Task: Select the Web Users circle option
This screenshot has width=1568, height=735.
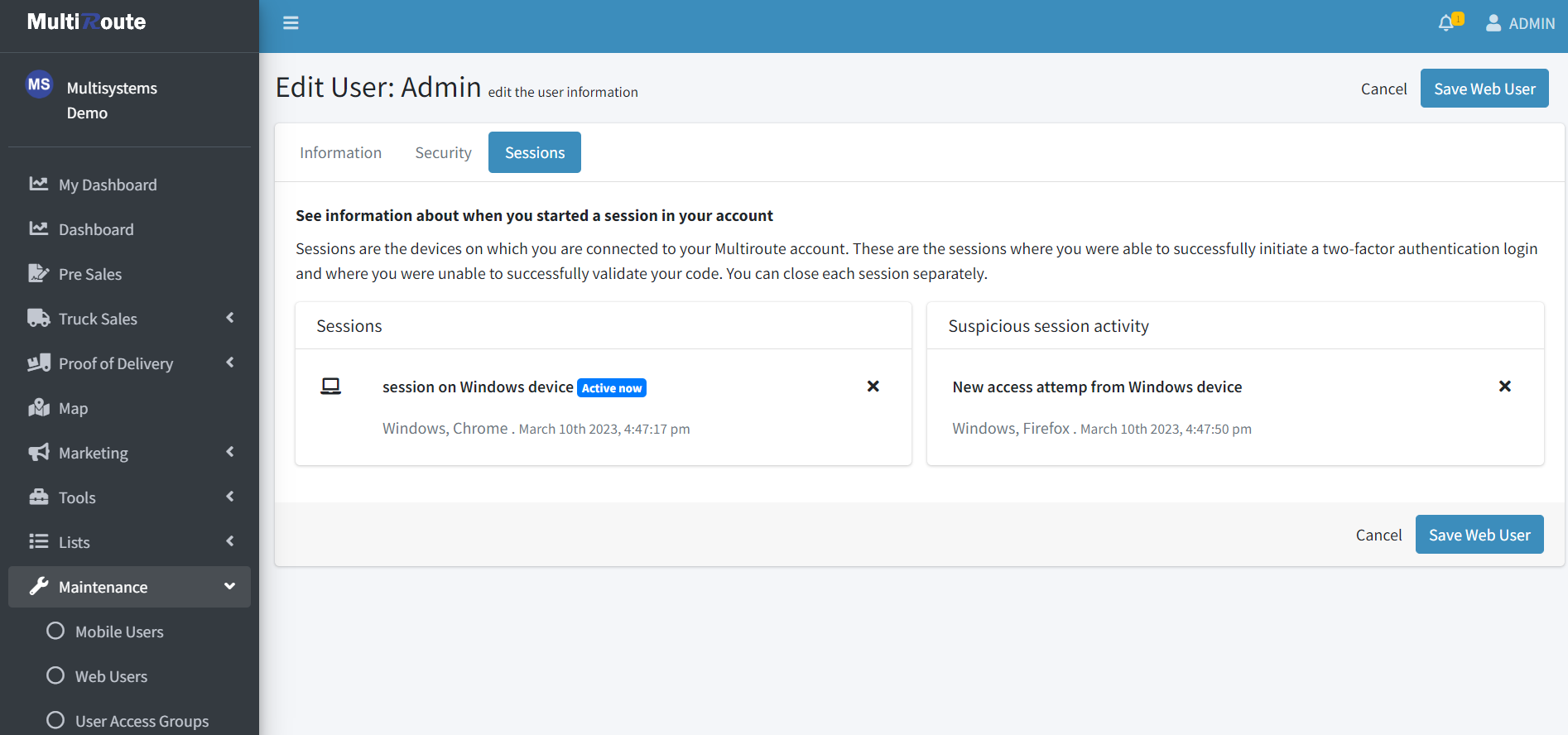Action: click(x=55, y=676)
